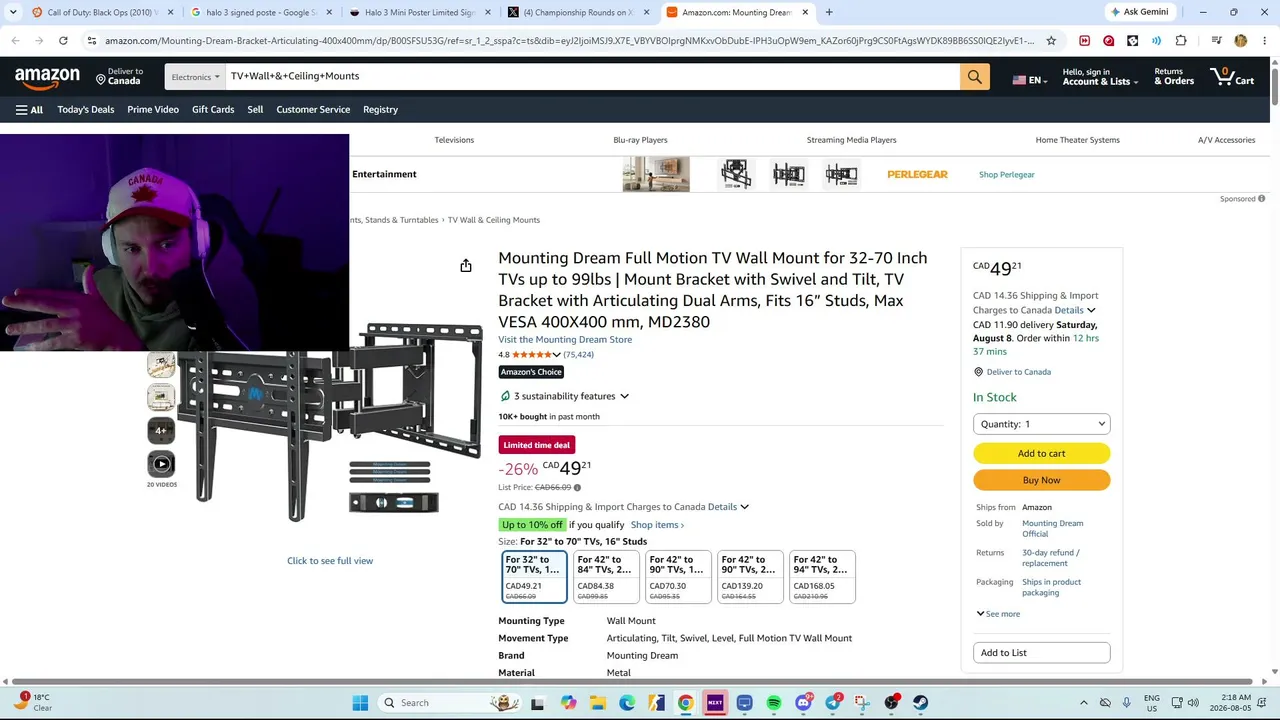
Task: Open Shop Perlegear sponsored link
Action: coord(1006,175)
